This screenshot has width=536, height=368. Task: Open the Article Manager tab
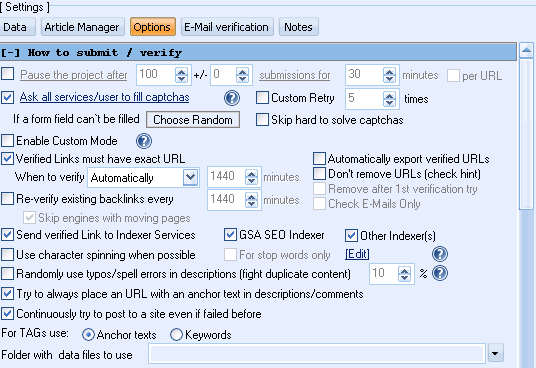click(82, 27)
